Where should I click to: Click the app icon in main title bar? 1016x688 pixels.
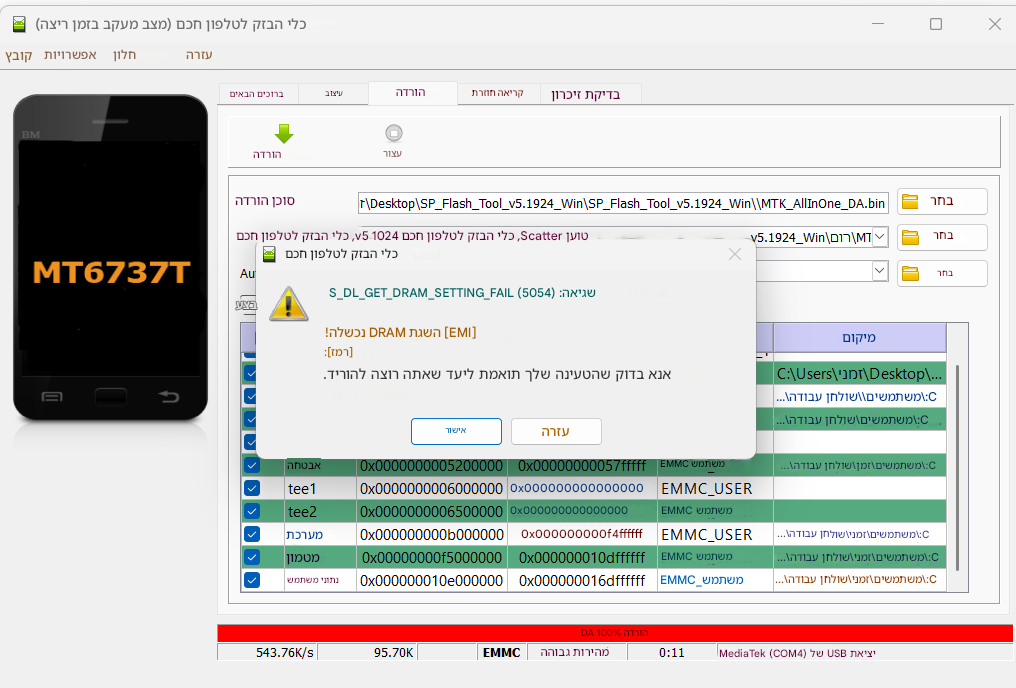pyautogui.click(x=19, y=23)
